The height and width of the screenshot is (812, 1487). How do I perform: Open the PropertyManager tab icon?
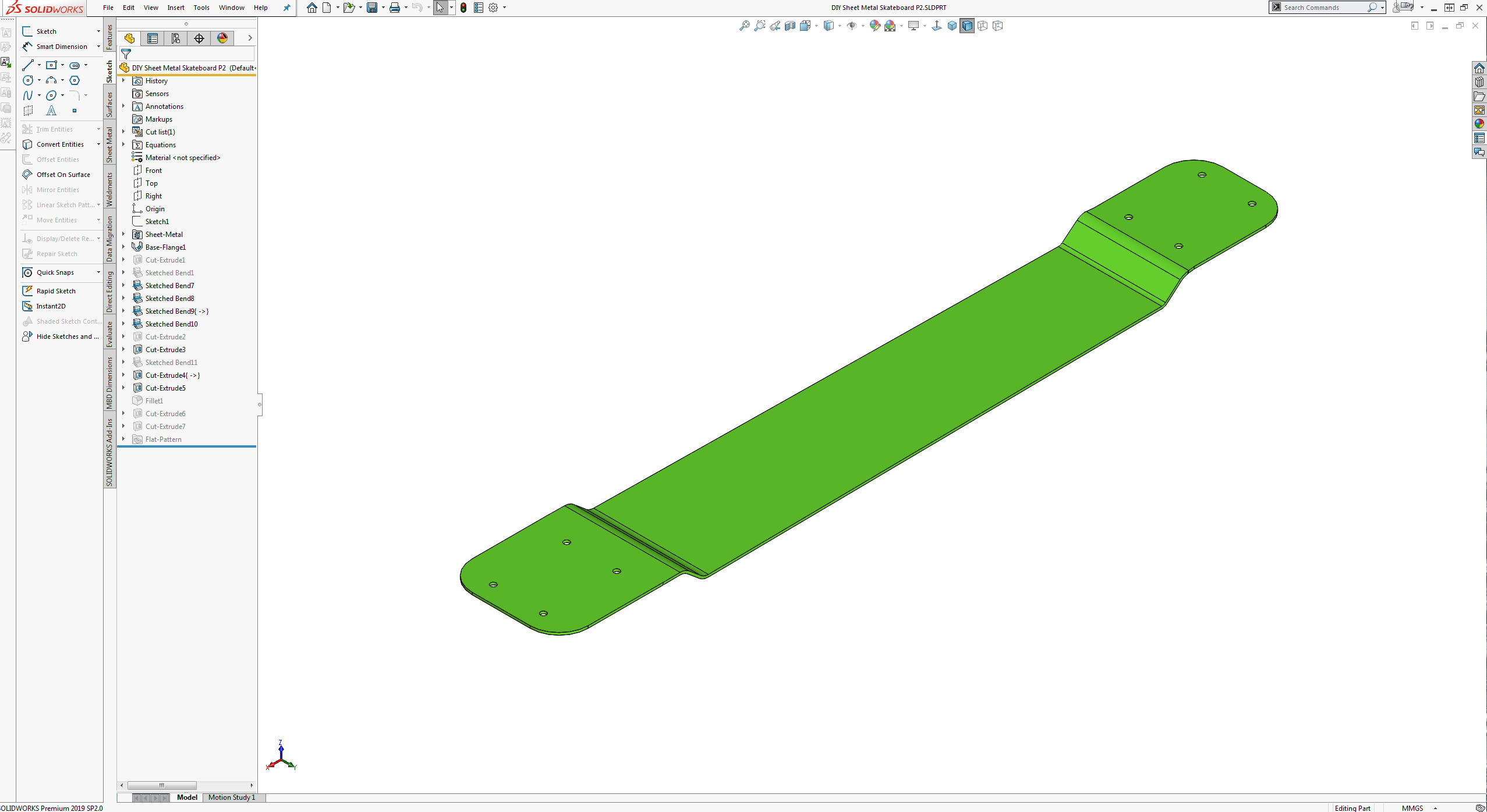tap(153, 38)
